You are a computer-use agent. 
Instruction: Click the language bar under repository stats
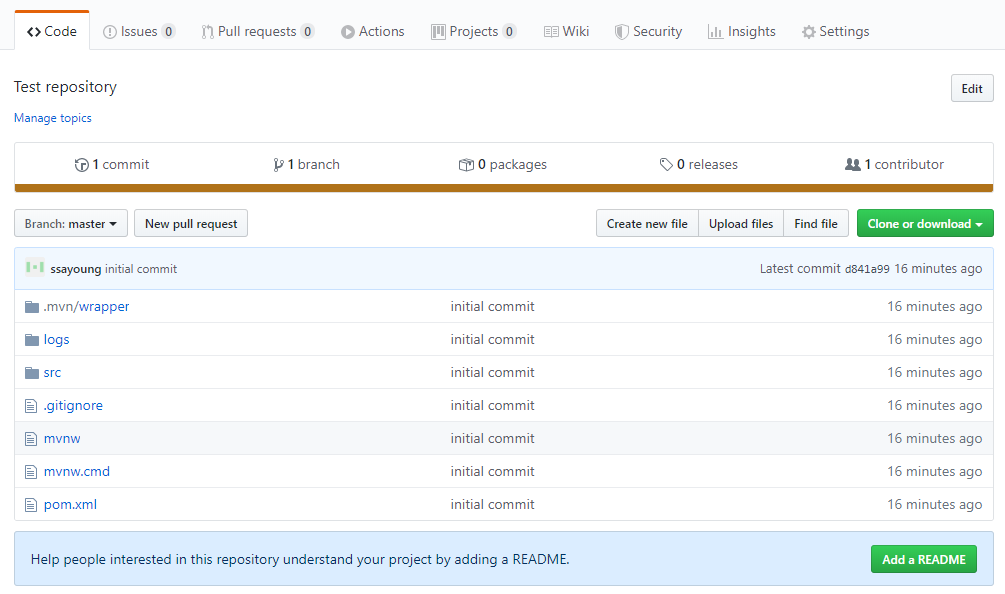504,188
